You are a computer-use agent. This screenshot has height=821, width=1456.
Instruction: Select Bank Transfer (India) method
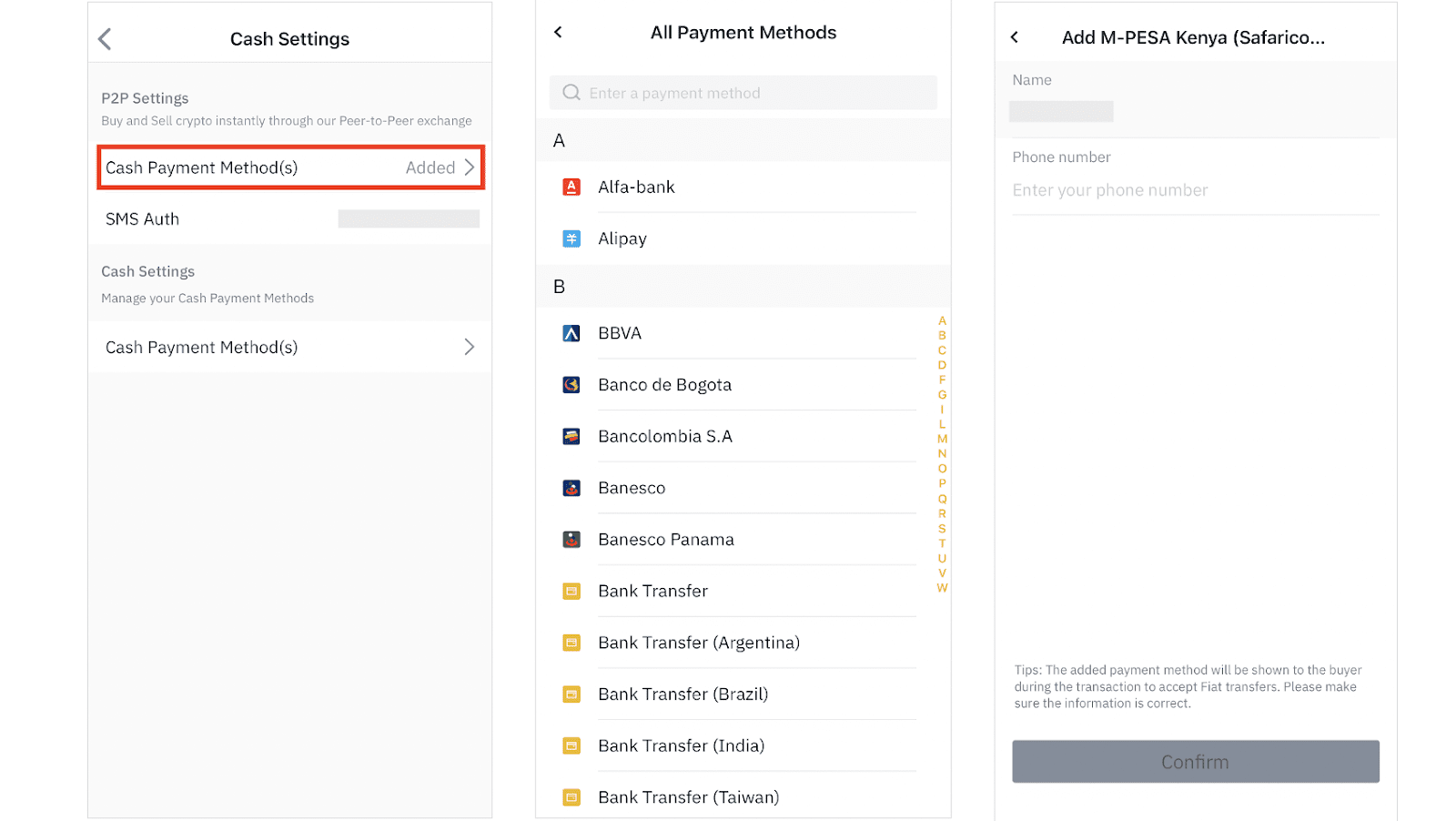(x=743, y=745)
